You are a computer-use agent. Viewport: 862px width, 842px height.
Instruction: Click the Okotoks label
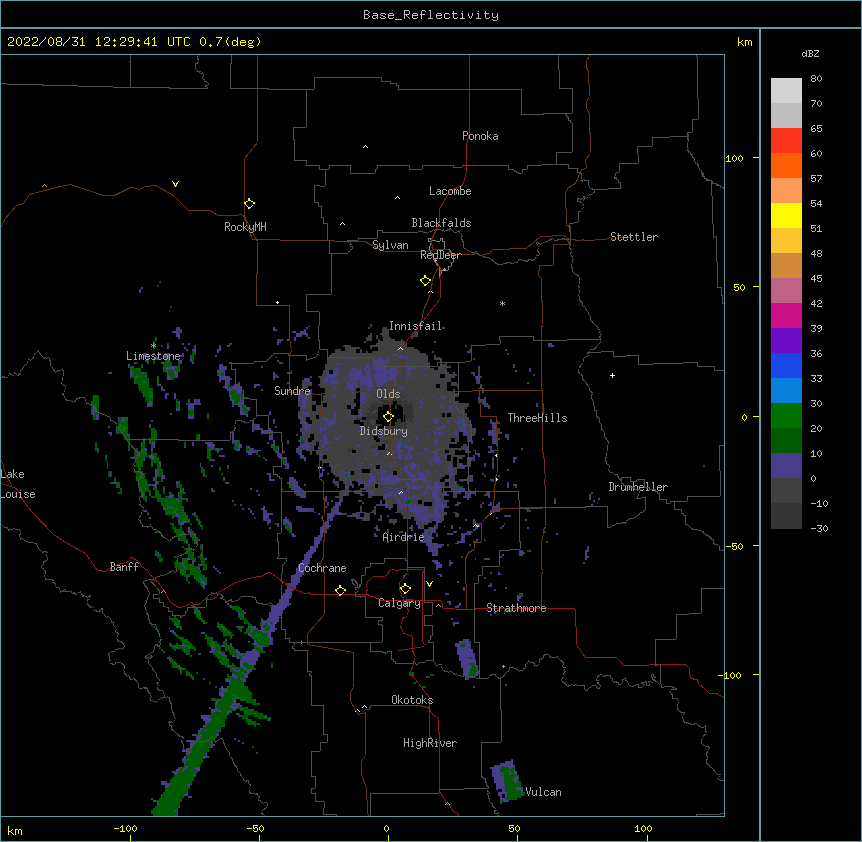(x=412, y=700)
